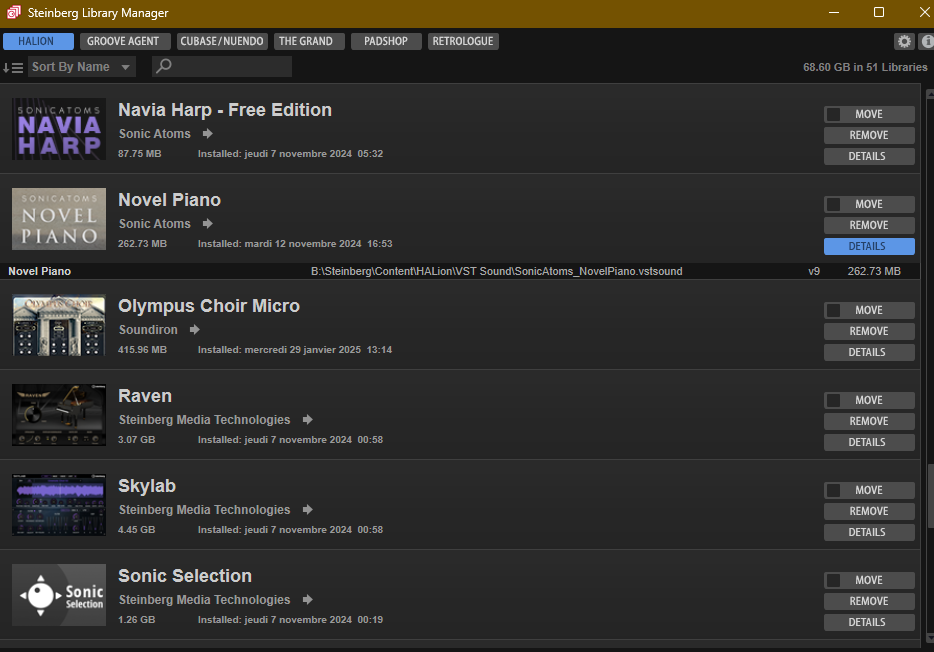Open vendor arrow for Navia Harp
Image resolution: width=934 pixels, height=652 pixels.
(x=207, y=133)
